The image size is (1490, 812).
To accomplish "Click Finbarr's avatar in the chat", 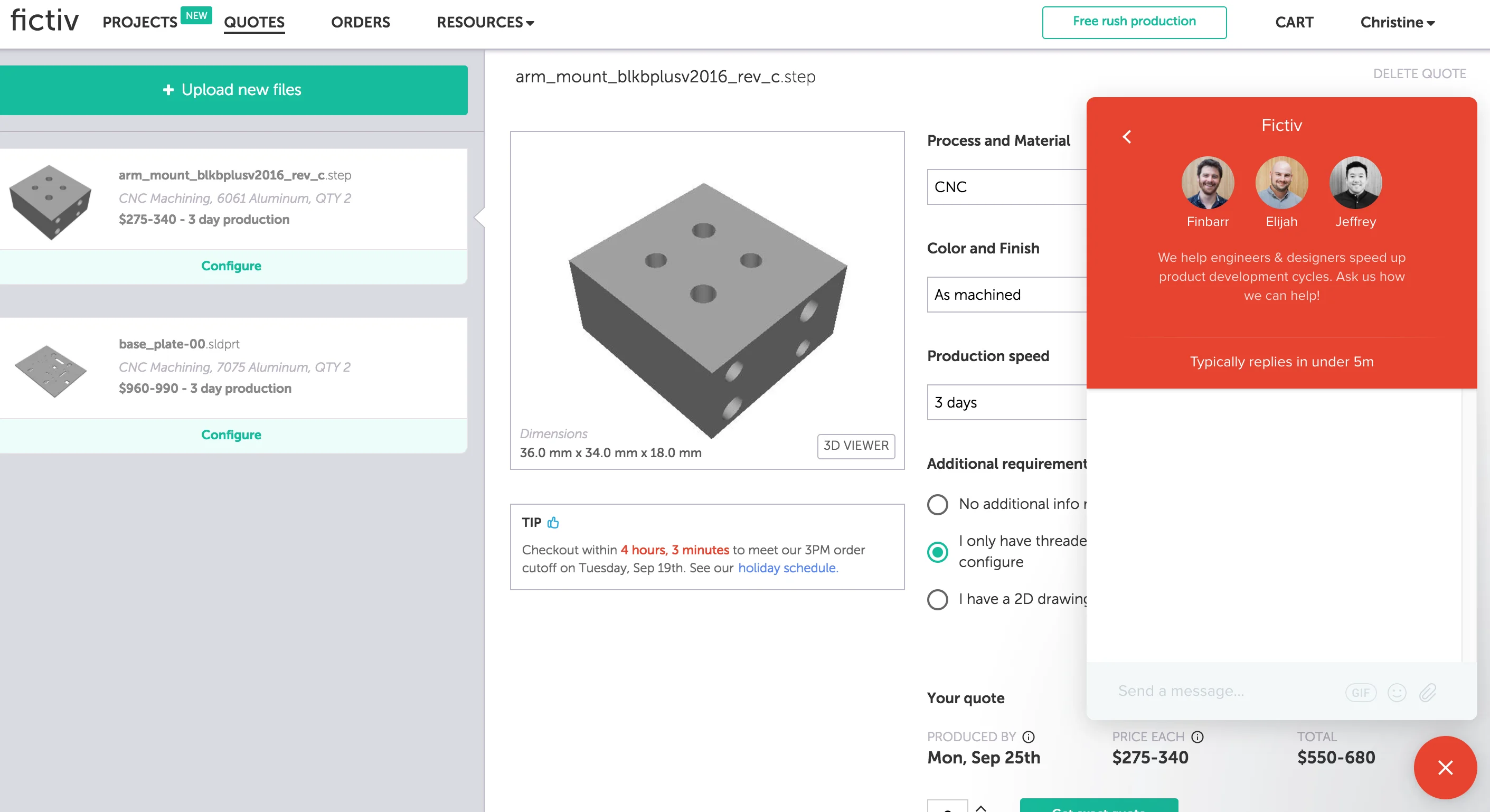I will pyautogui.click(x=1208, y=182).
